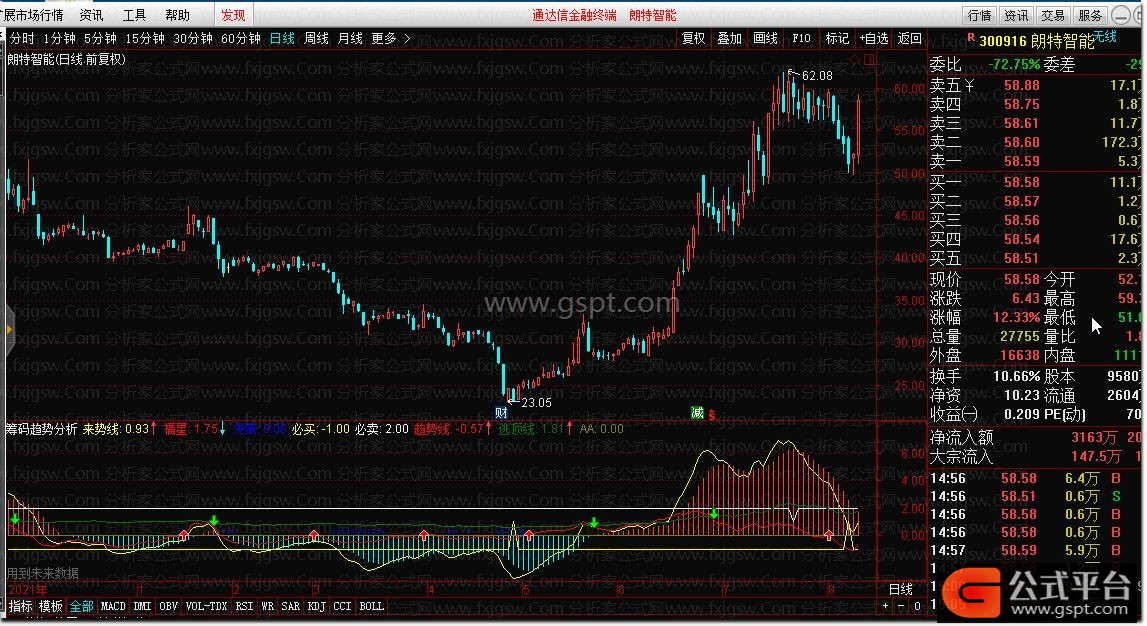Click the 净流入额 row in quote panel

click(x=1034, y=437)
